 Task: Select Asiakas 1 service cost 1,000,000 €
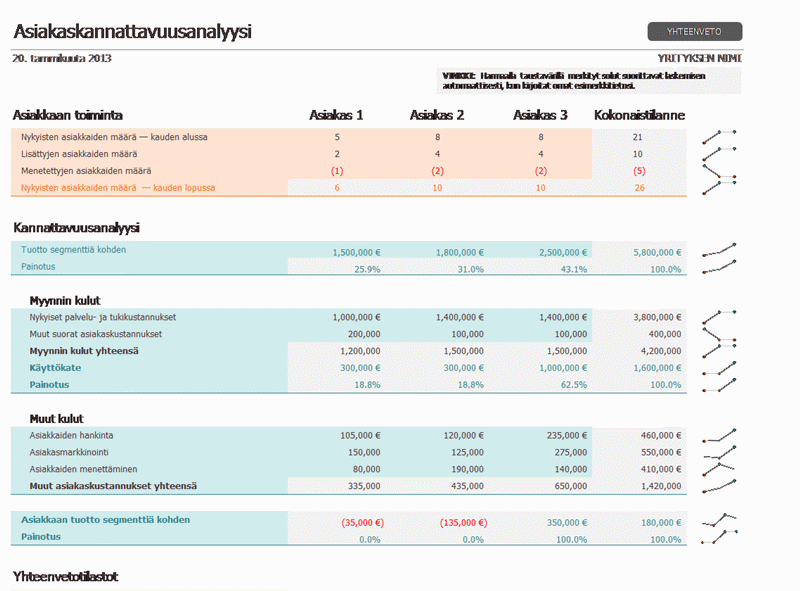[357, 317]
